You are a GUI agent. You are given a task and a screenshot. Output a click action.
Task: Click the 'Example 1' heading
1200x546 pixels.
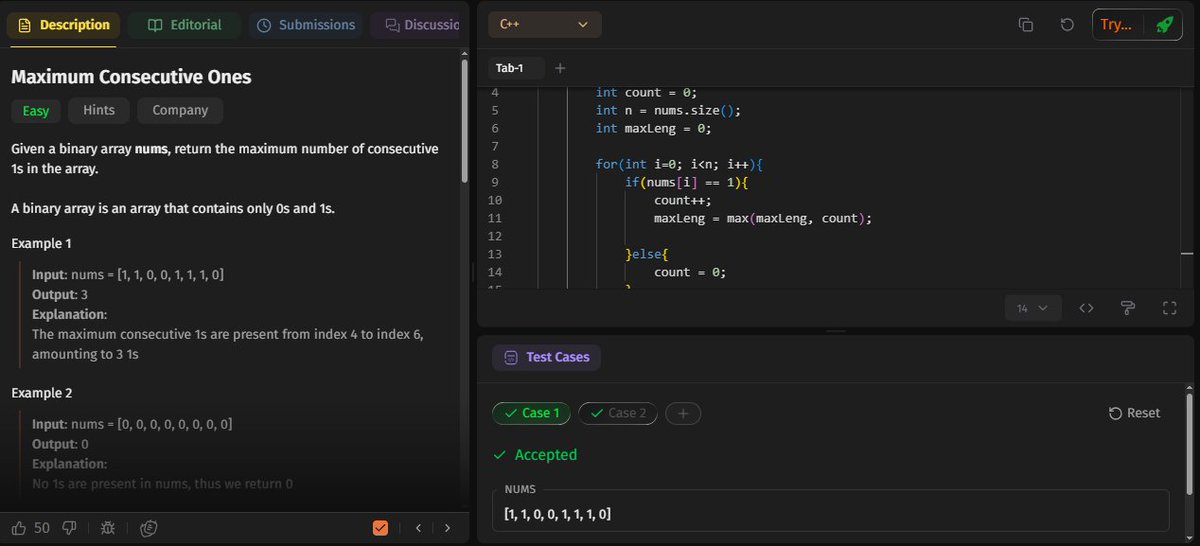click(x=41, y=244)
